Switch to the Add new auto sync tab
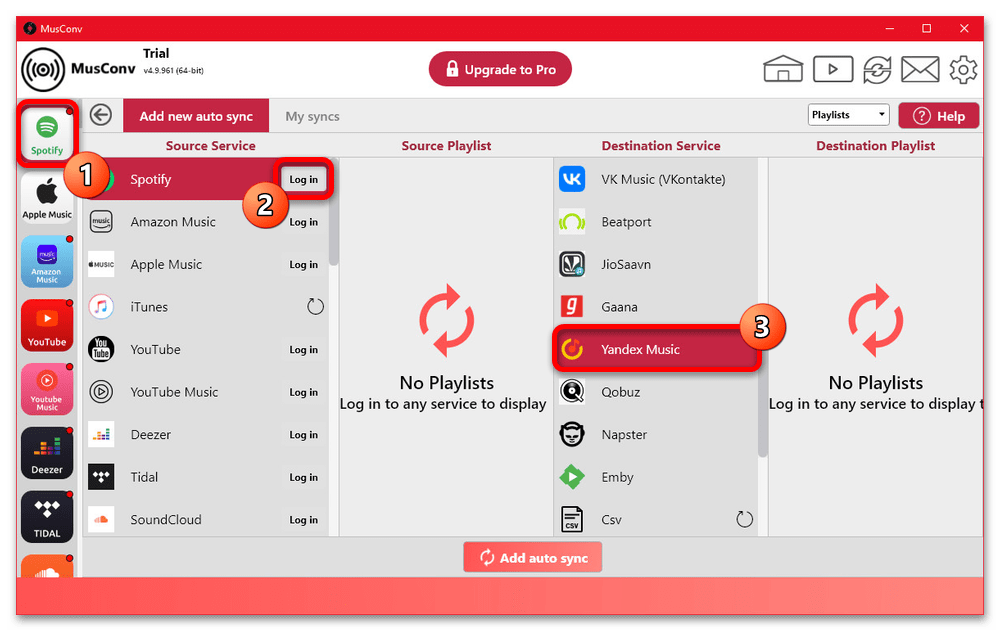 pyautogui.click(x=196, y=116)
